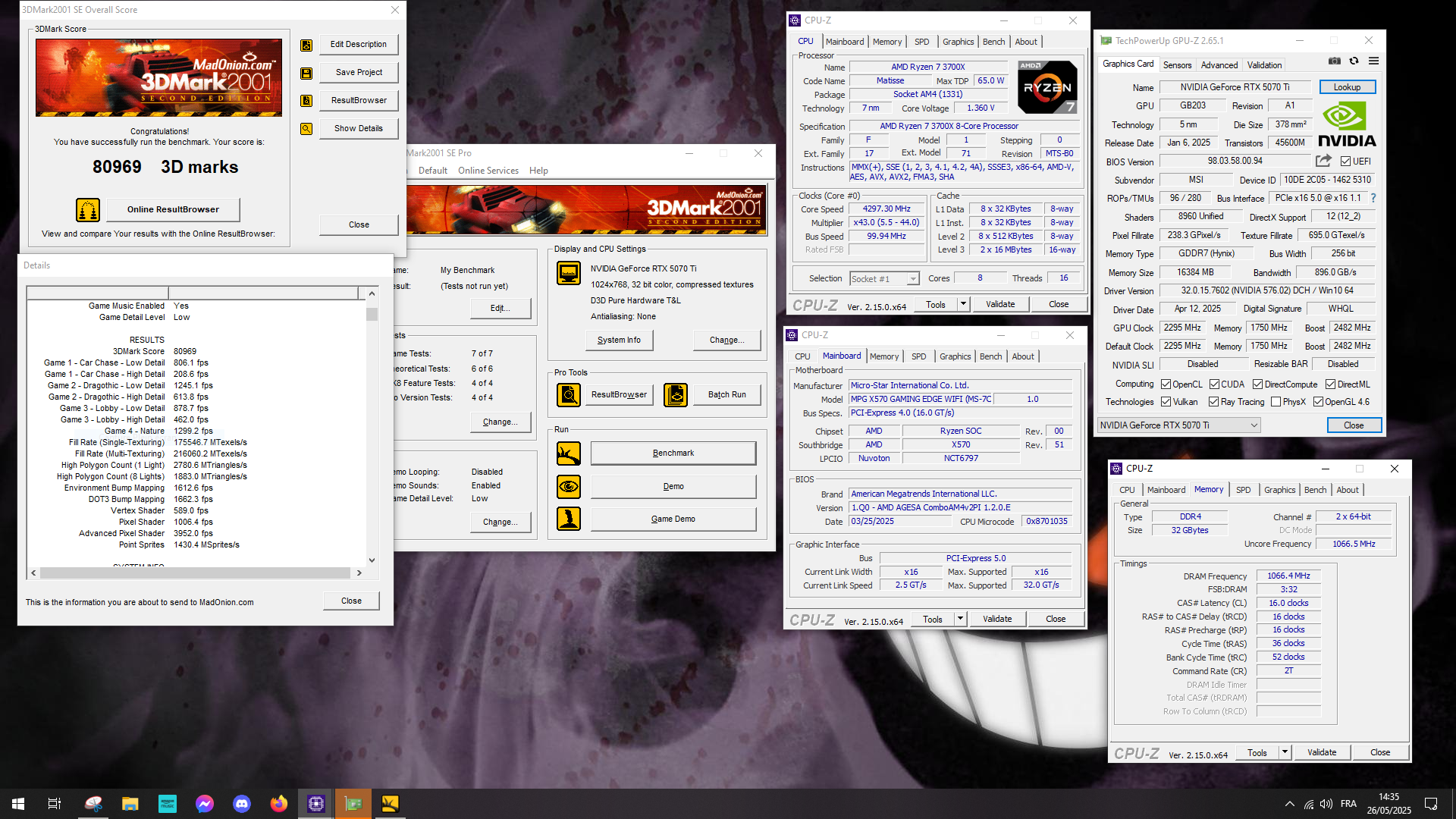
Task: Open GPU-Z hamburger menu
Action: (x=1373, y=61)
